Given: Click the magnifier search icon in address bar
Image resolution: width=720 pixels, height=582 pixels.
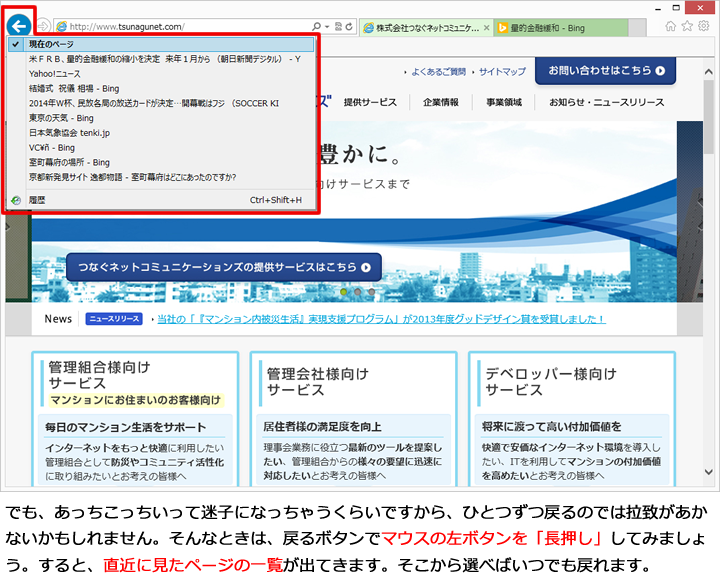Looking at the screenshot, I should pos(316,27).
